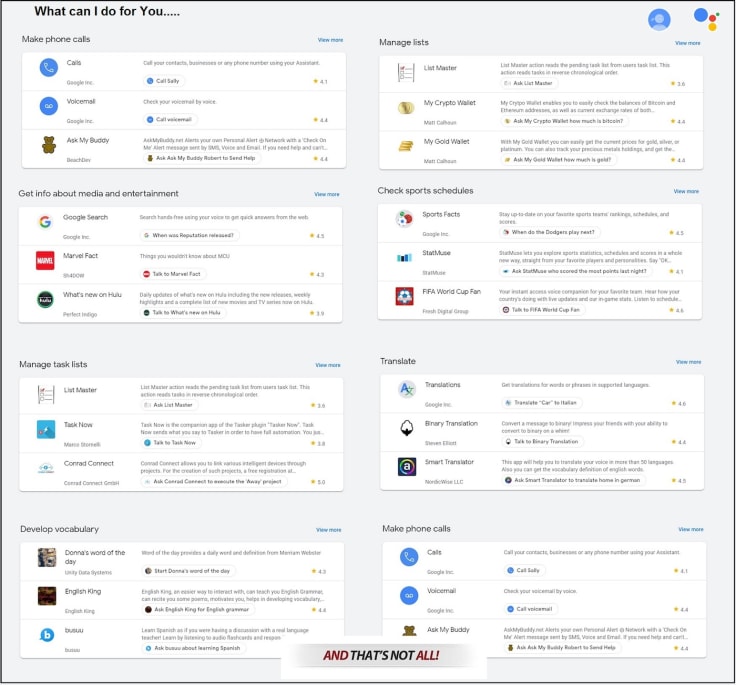Select 'When do the Dodgers play next?' chip
The width and height of the screenshot is (736, 685).
(550, 232)
